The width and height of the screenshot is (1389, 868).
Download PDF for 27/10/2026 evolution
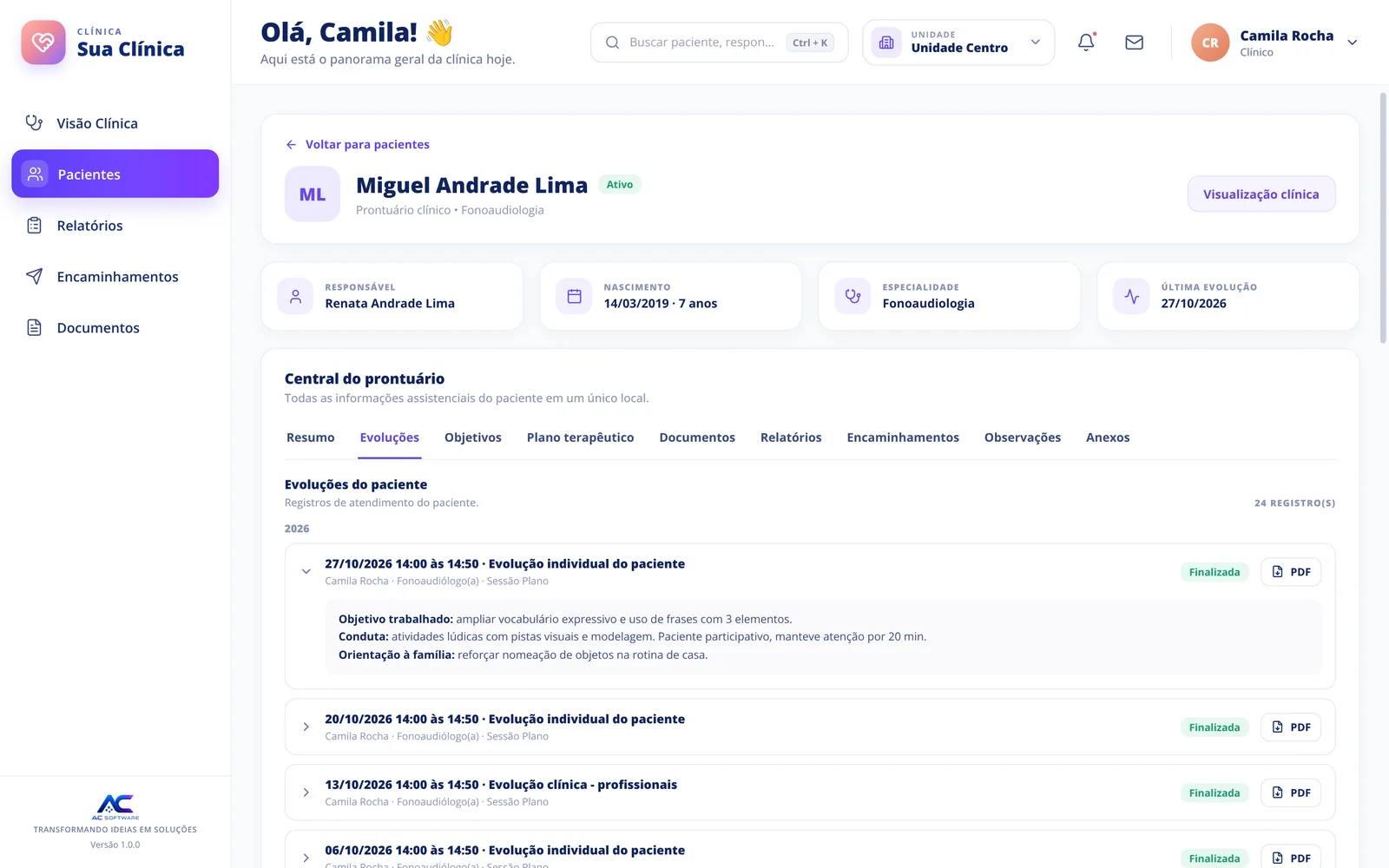click(1291, 572)
